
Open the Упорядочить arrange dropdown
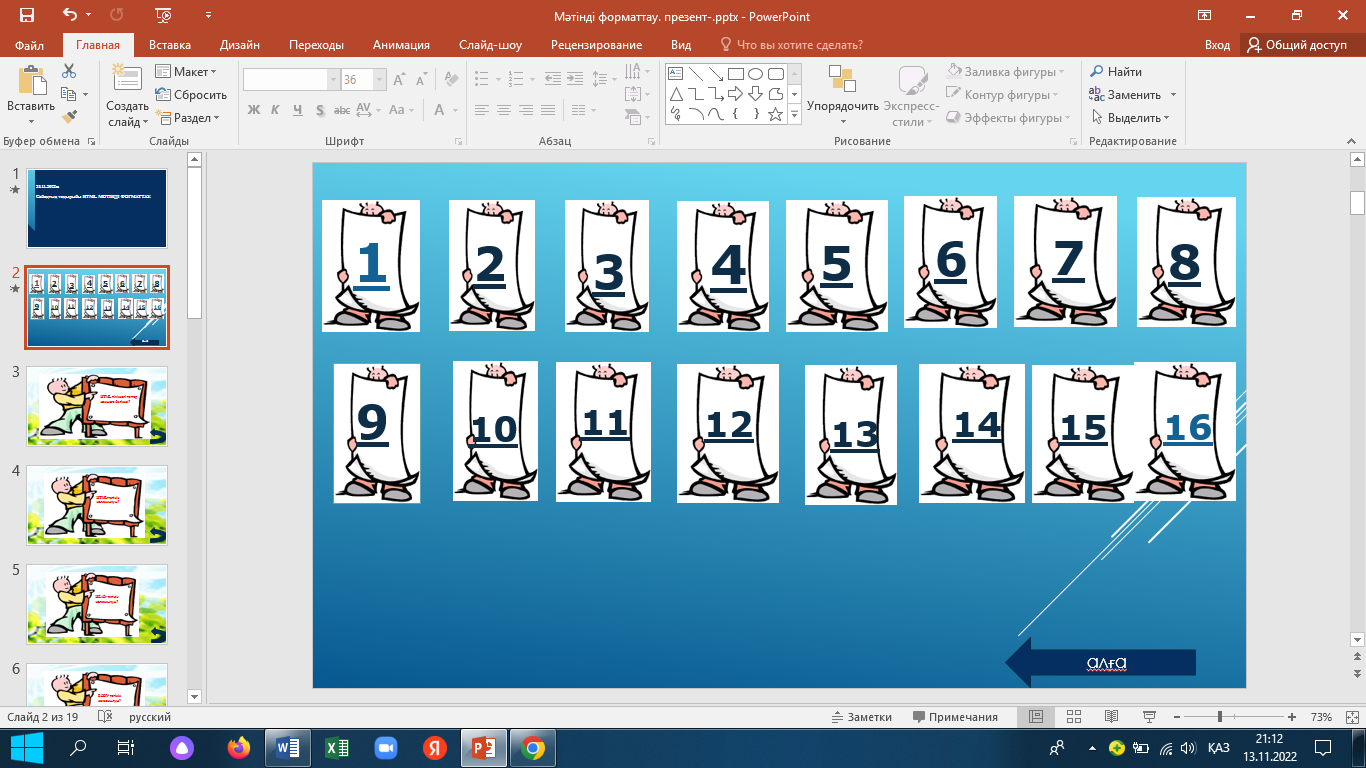click(842, 106)
